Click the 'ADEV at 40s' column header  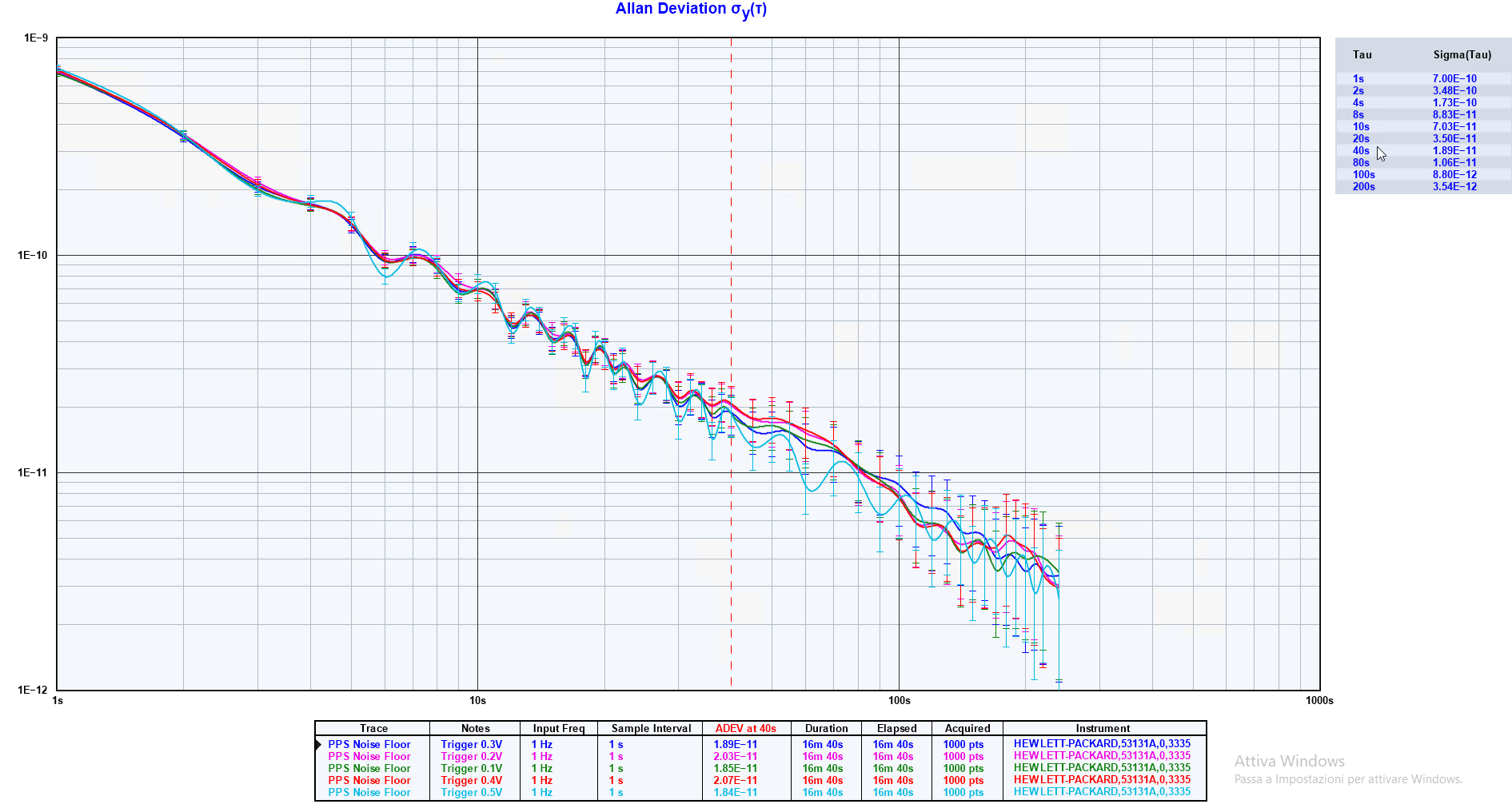[x=746, y=728]
